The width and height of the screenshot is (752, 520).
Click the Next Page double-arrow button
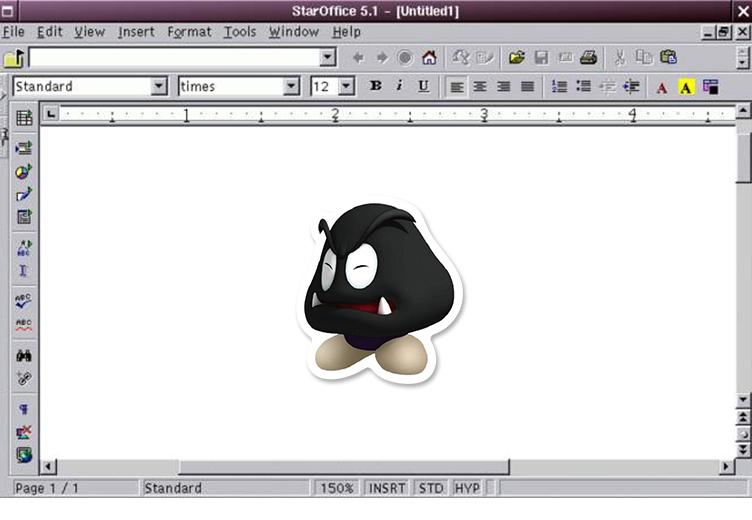743,450
